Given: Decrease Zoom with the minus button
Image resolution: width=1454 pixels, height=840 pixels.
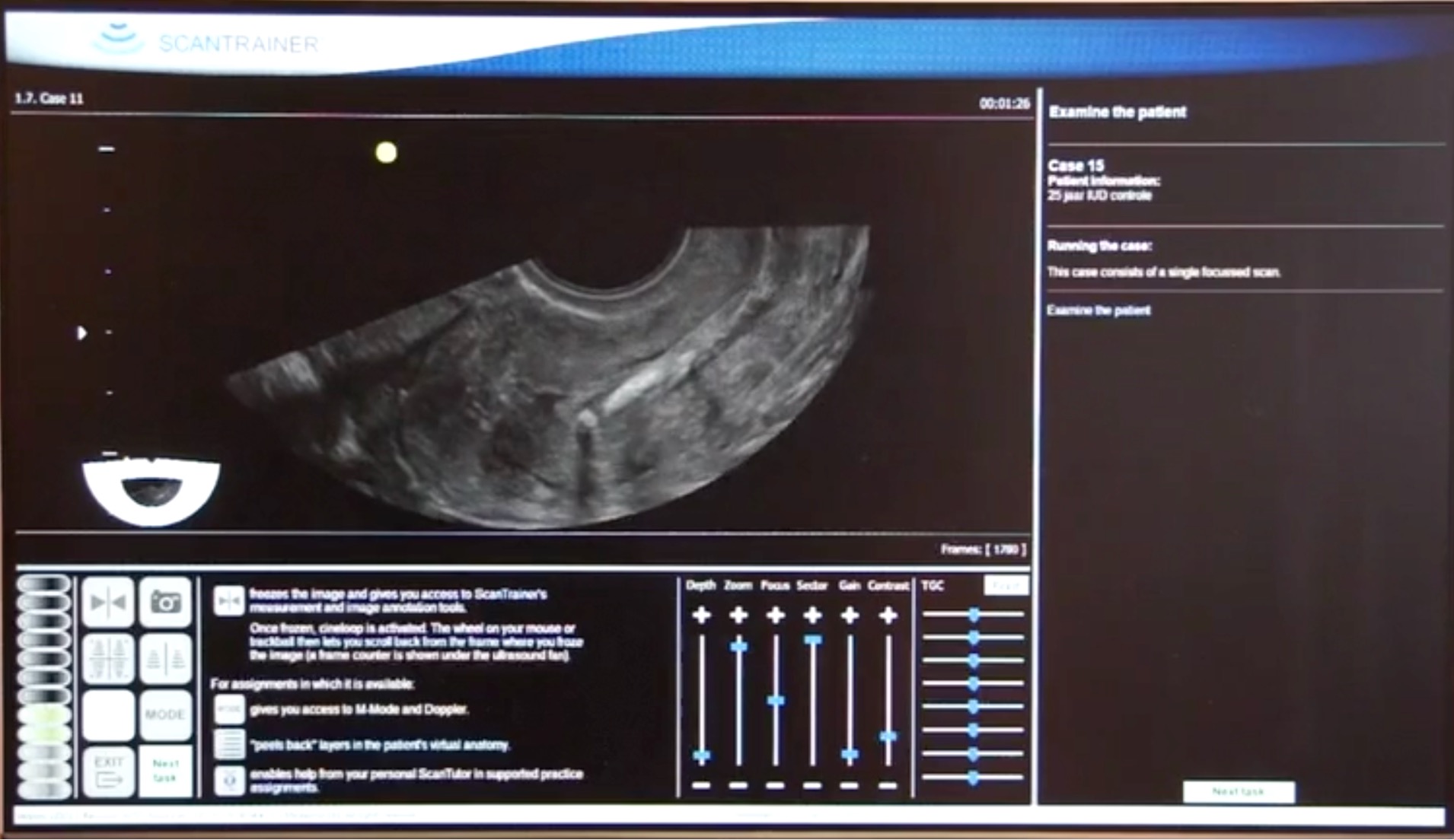Looking at the screenshot, I should pyautogui.click(x=738, y=785).
